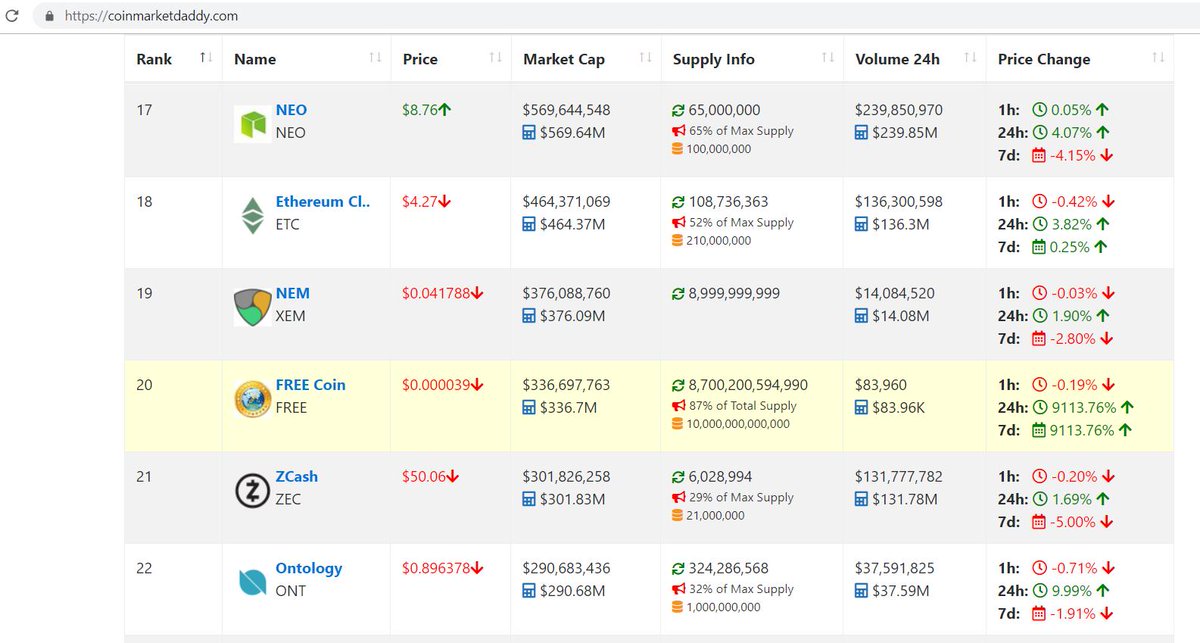The image size is (1200, 643).
Task: Click the megaphone icon for 65% of Max Supply
Action: point(679,131)
